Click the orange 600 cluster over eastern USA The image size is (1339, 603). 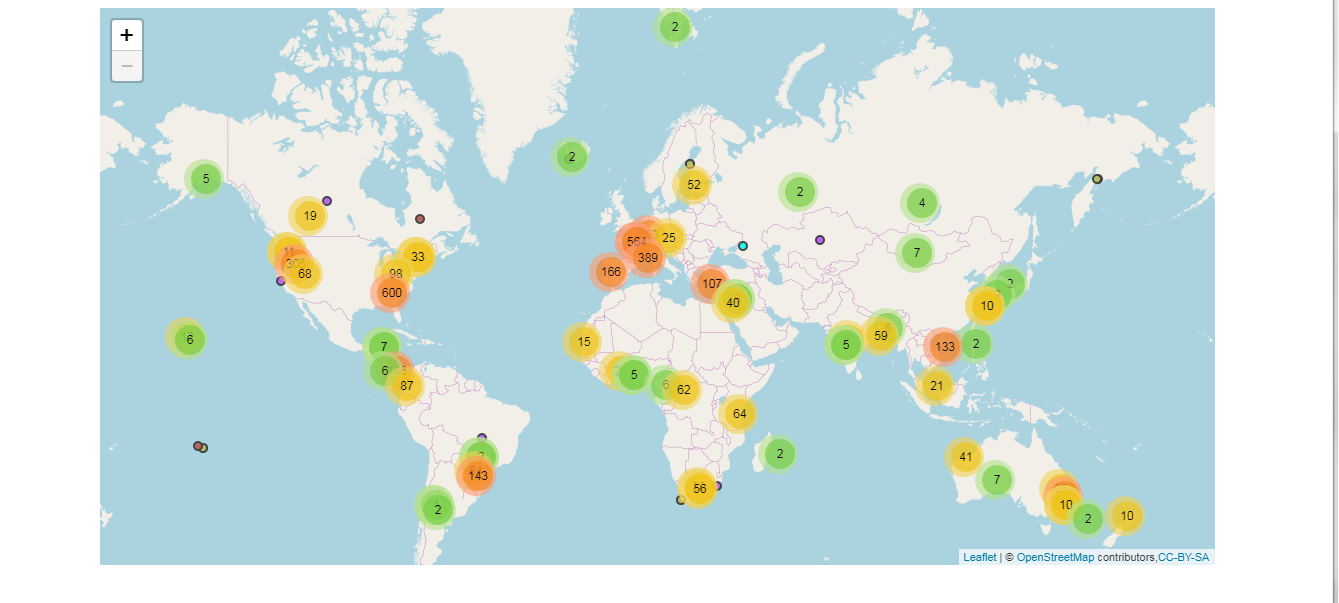coord(391,292)
